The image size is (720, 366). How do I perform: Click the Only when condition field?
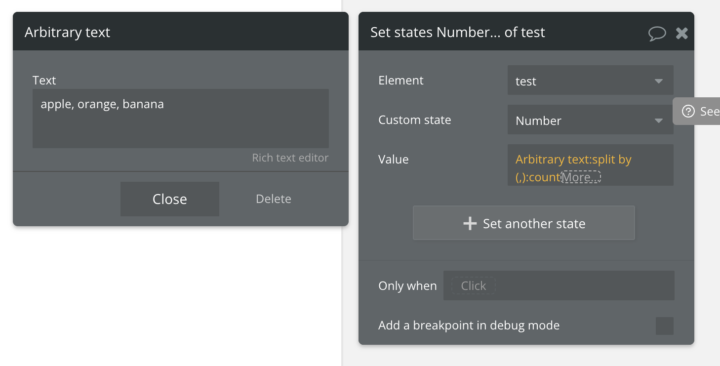click(x=558, y=286)
